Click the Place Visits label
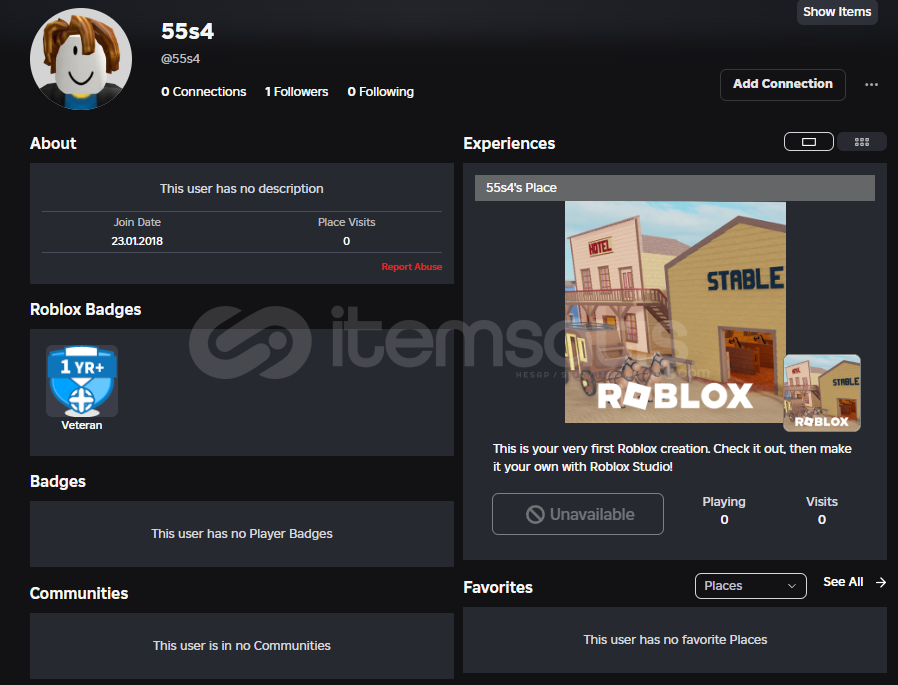 [x=346, y=222]
